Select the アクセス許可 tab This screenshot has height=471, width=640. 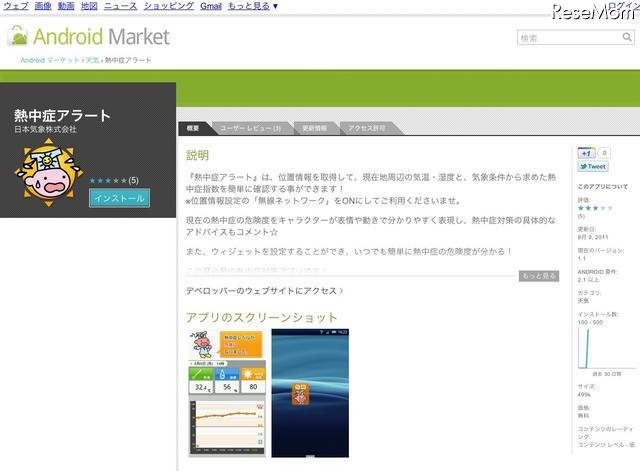coord(367,128)
